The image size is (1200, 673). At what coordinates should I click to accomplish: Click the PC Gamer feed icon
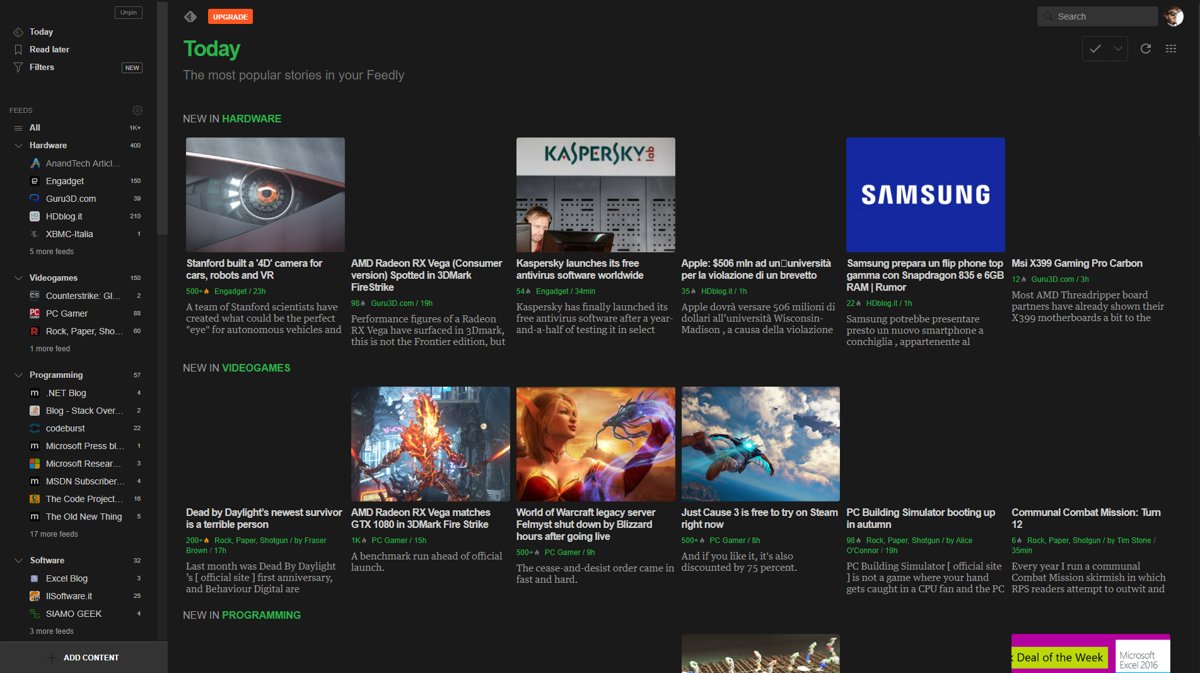(x=34, y=313)
